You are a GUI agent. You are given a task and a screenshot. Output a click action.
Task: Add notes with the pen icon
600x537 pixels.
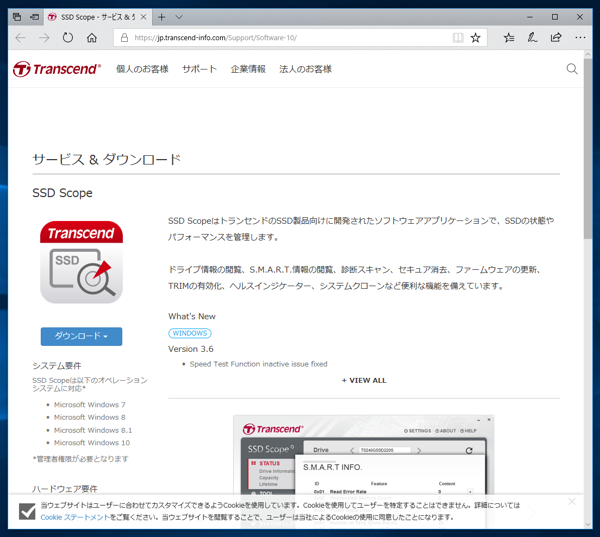(532, 38)
